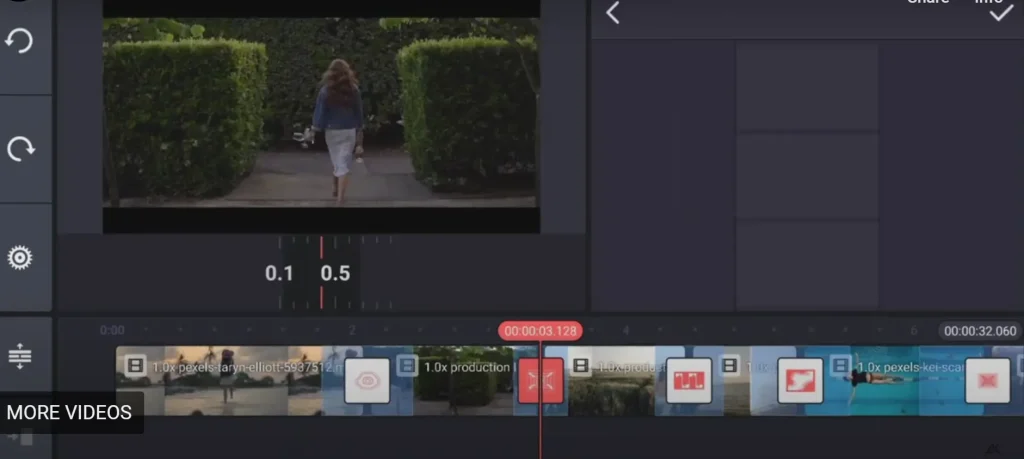1024x459 pixels.
Task: Go back using the left chevron
Action: point(613,13)
